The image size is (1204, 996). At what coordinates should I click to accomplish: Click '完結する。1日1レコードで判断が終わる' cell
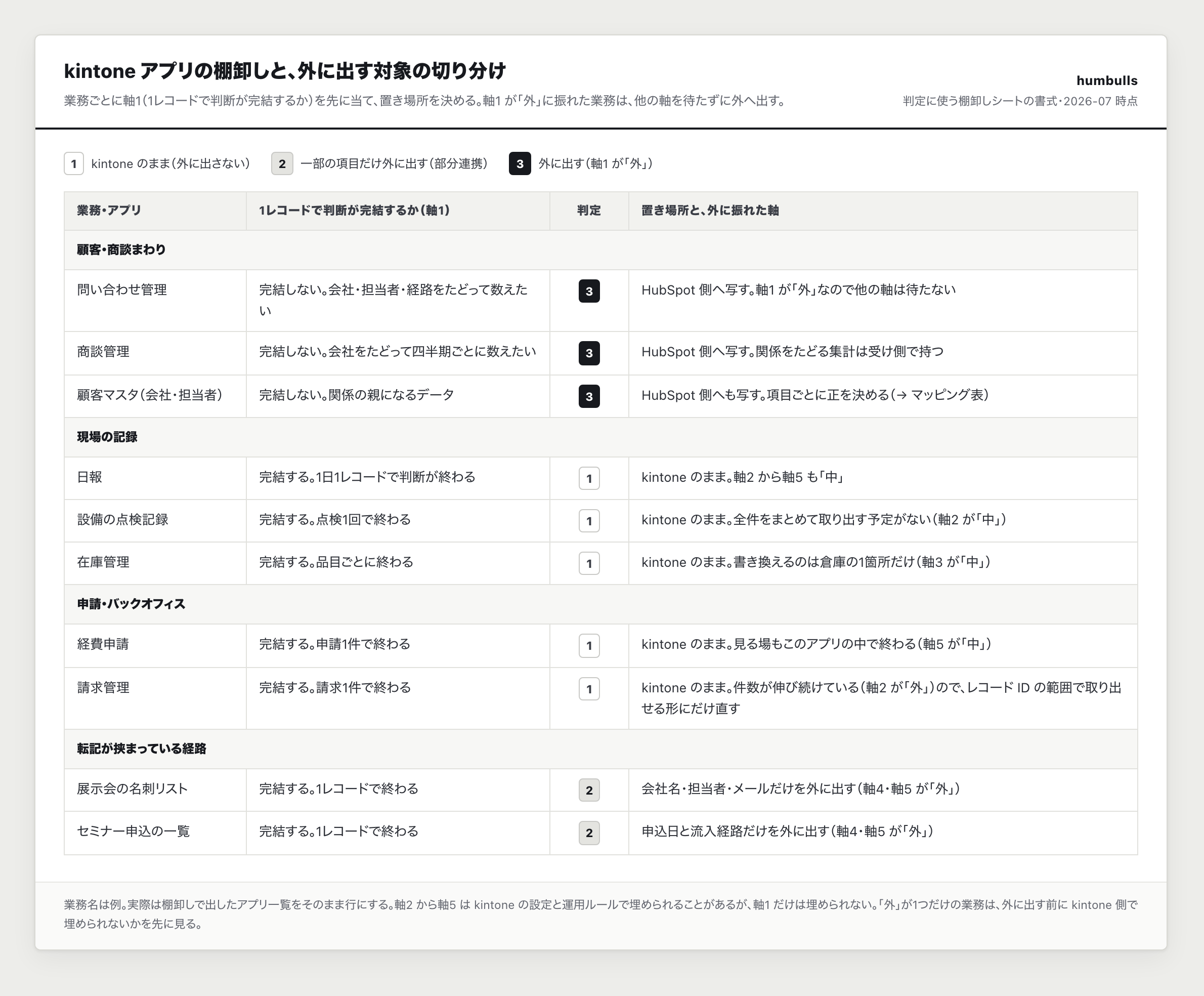pos(398,478)
